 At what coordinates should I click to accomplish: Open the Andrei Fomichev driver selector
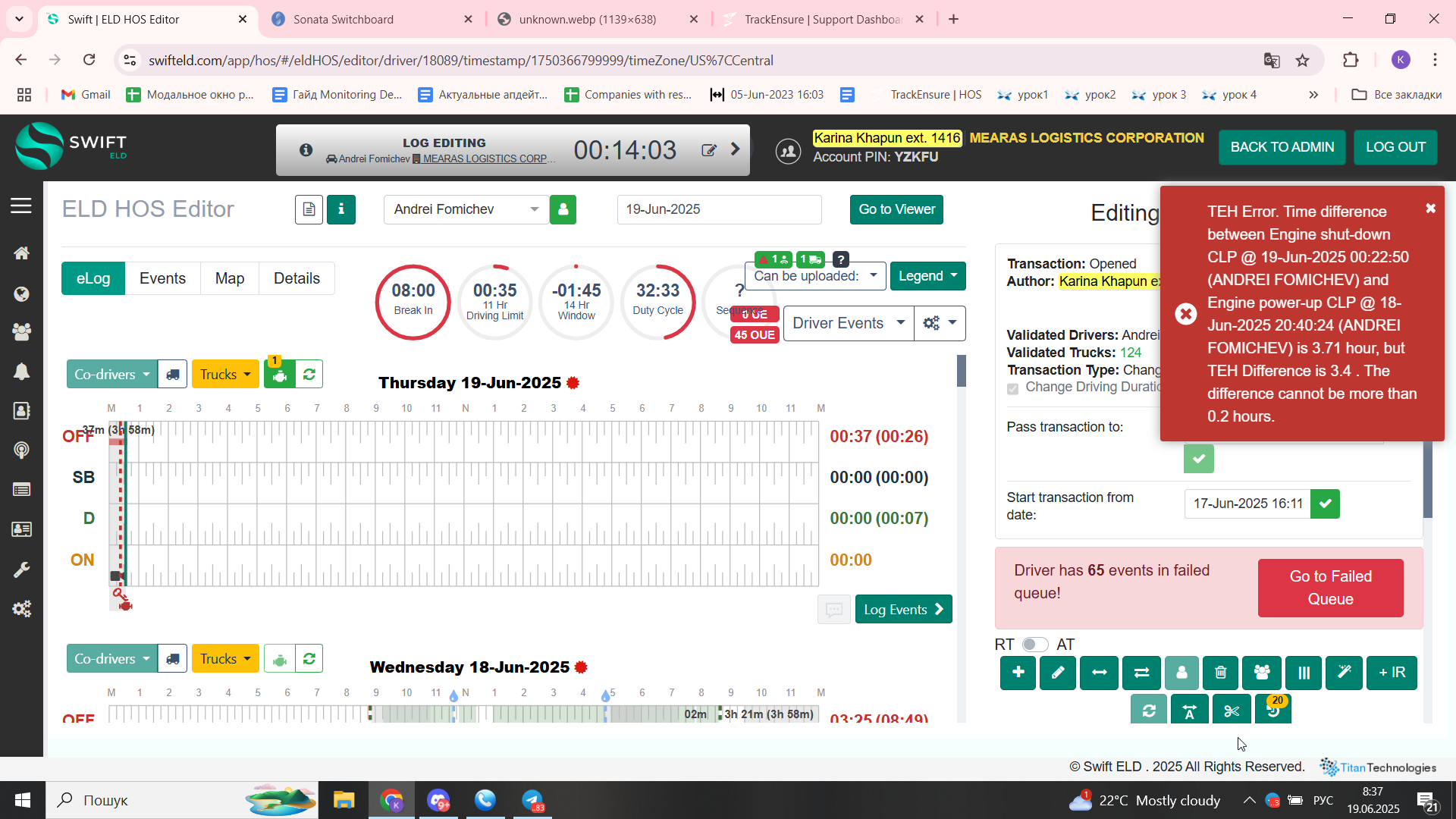(466, 209)
